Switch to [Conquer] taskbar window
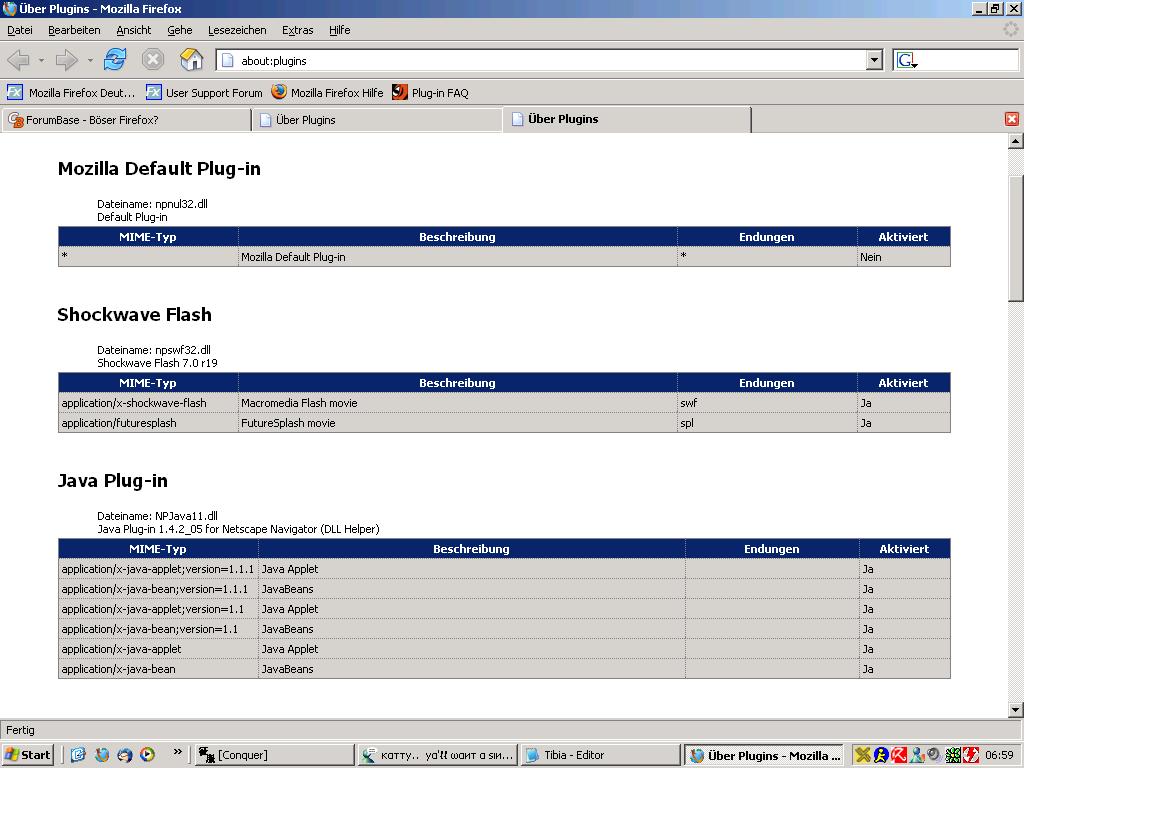Screen dimensions: 1152x838 point(274,755)
